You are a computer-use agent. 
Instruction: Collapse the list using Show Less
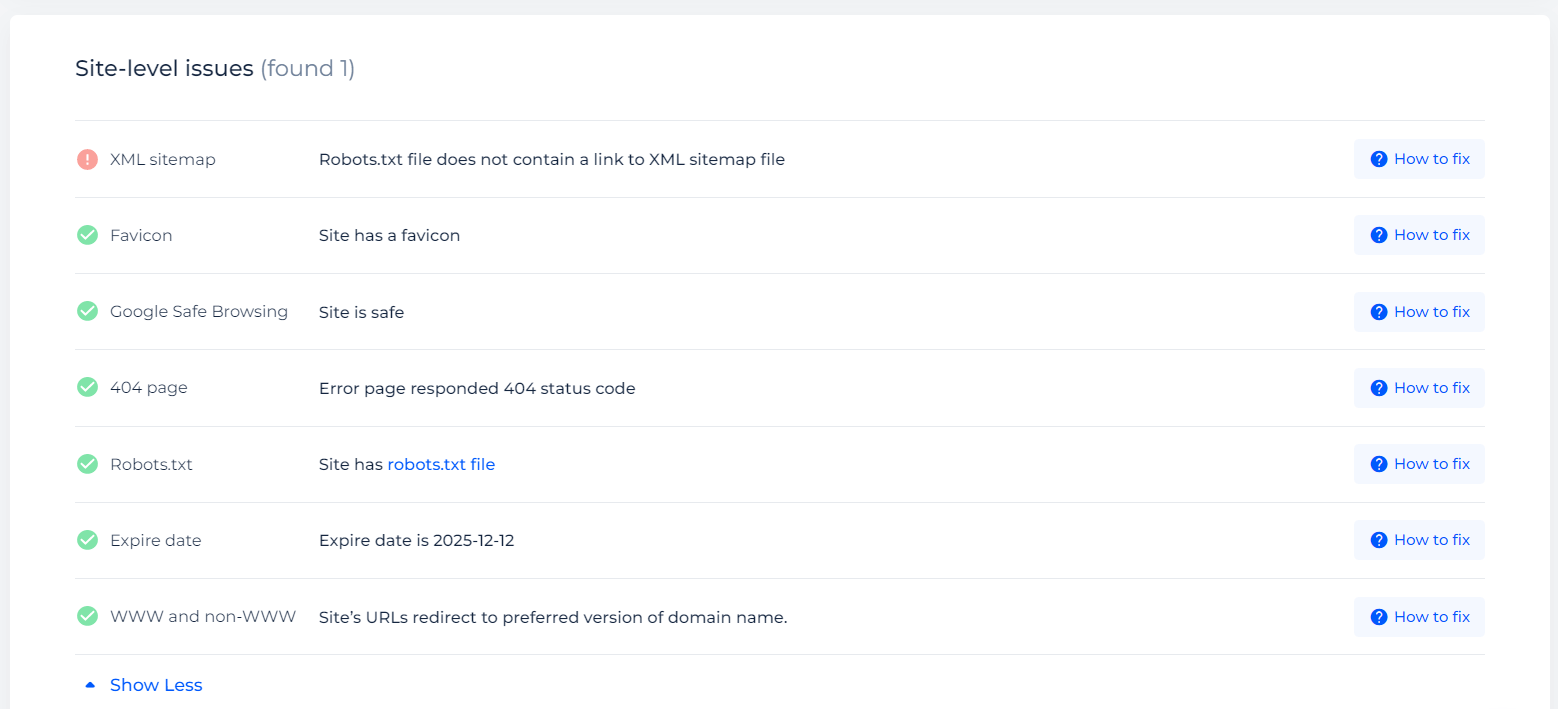pos(156,684)
